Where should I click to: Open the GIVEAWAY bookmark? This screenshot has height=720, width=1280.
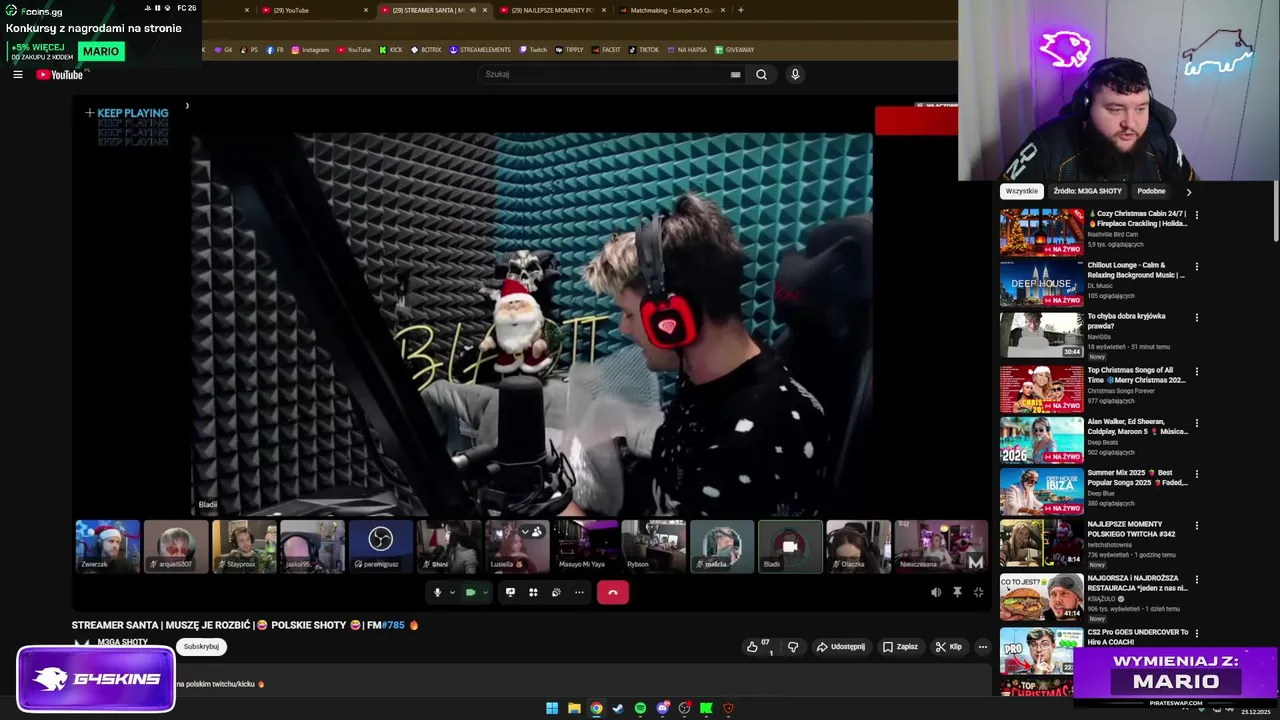(x=734, y=49)
